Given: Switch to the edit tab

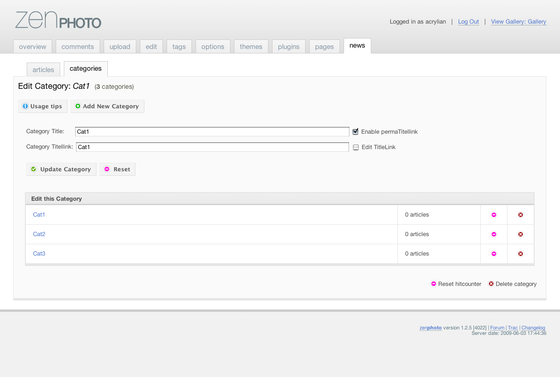Looking at the screenshot, I should coord(151,47).
